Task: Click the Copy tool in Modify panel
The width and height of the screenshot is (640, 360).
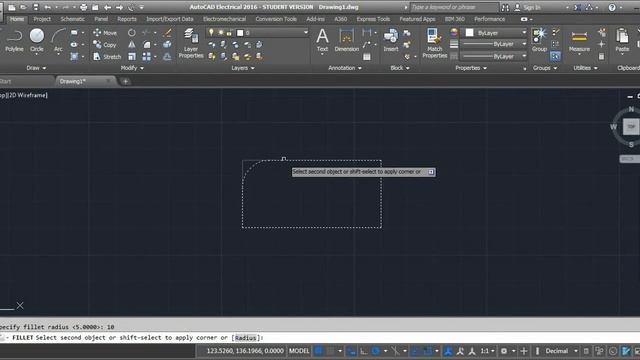Action: tap(105, 44)
